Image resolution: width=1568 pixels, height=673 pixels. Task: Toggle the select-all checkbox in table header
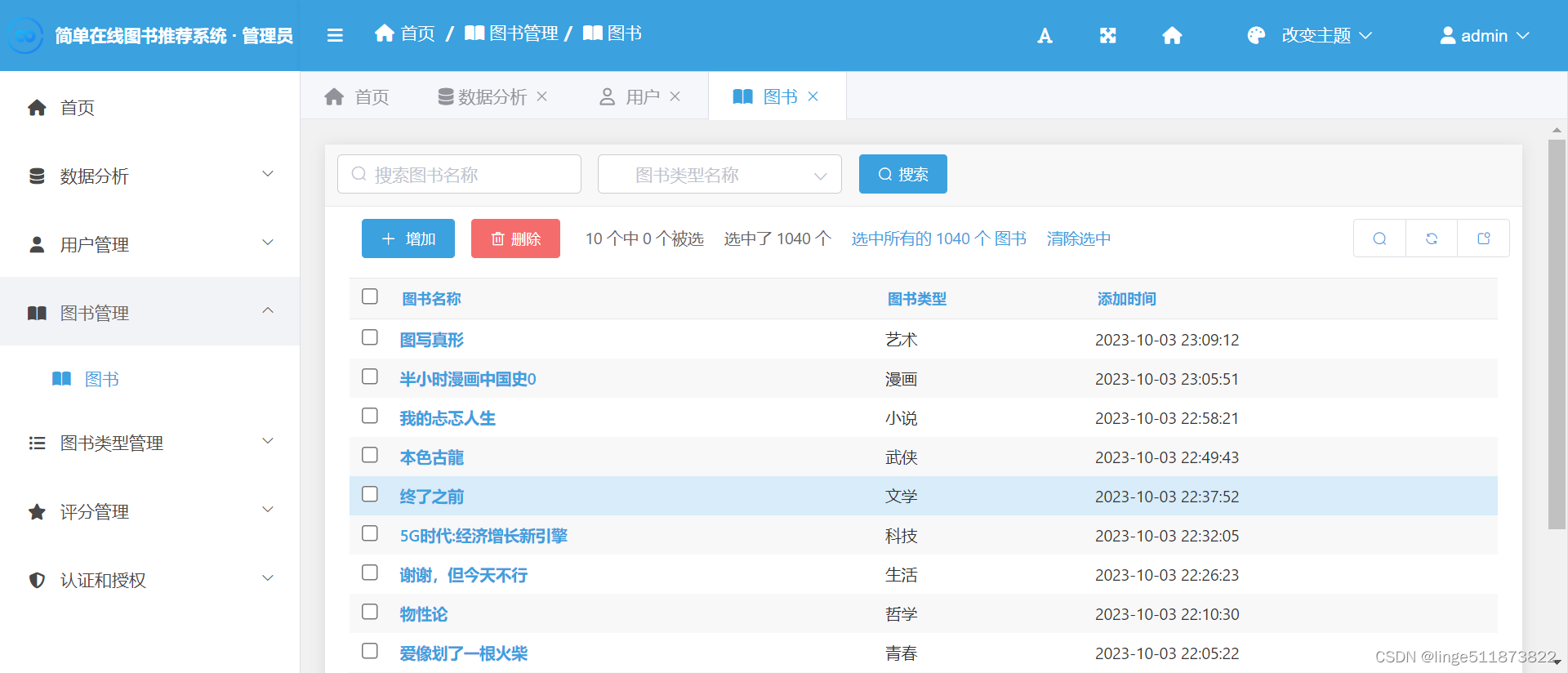tap(370, 296)
